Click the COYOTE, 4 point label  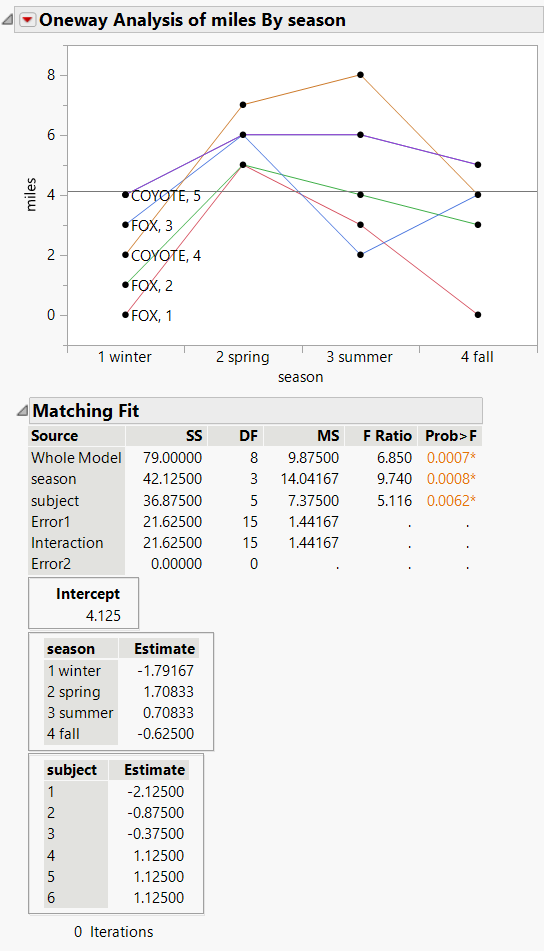tap(166, 256)
